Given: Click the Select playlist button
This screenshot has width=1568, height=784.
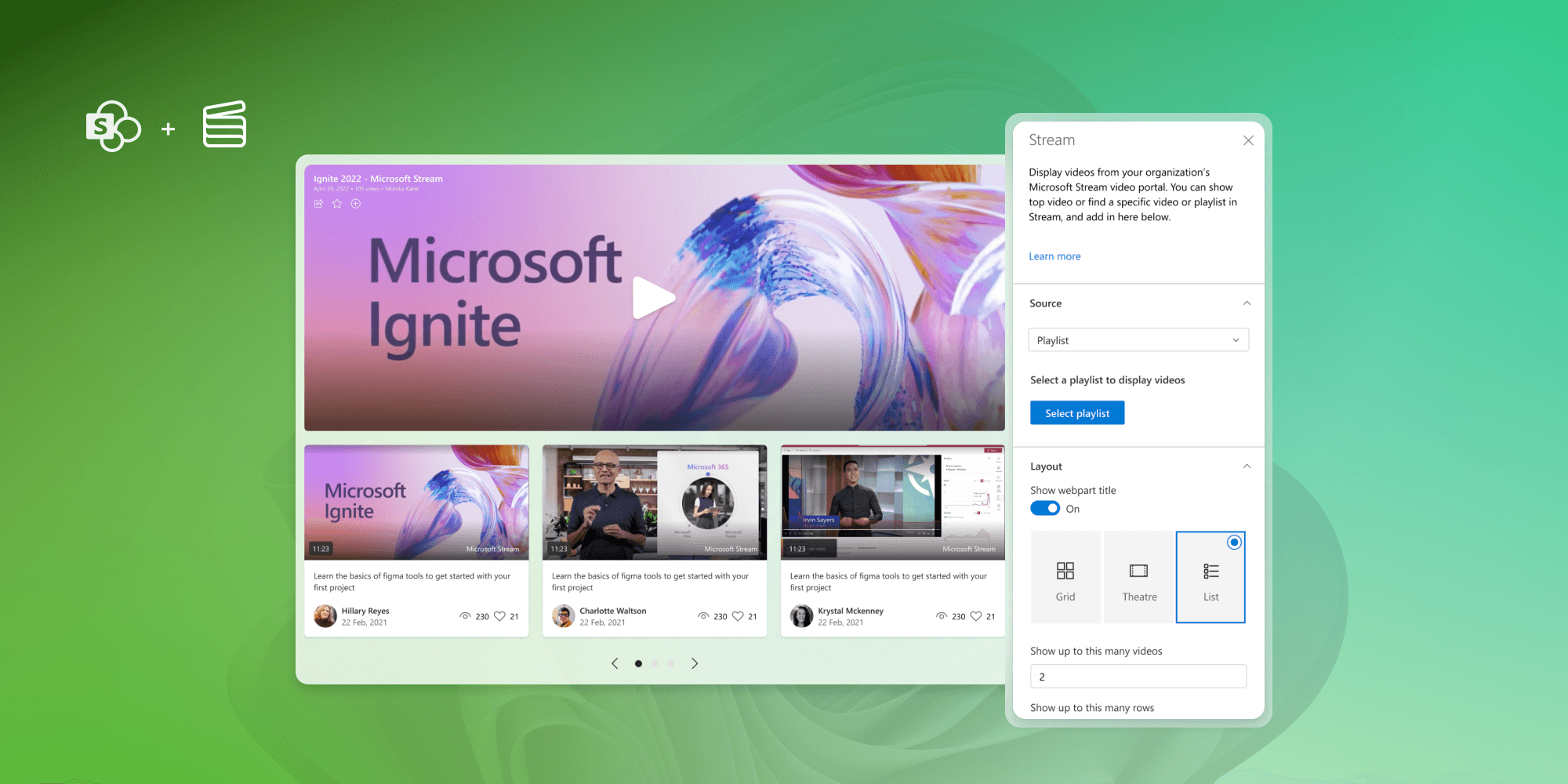Looking at the screenshot, I should coord(1077,413).
